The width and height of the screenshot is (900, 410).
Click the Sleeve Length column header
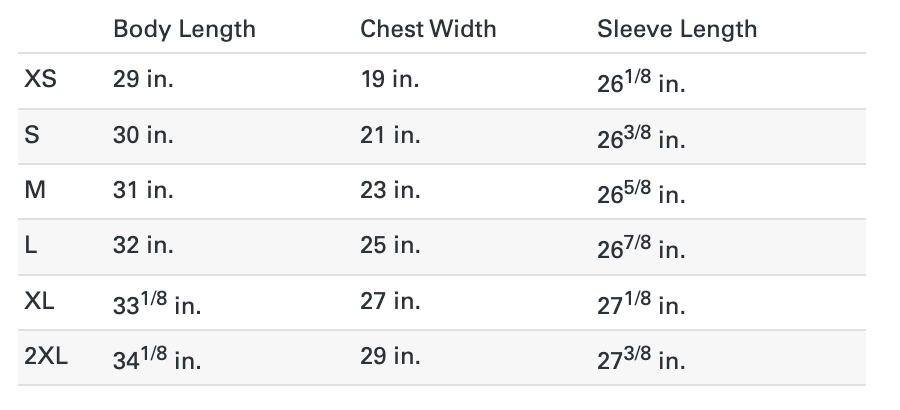pyautogui.click(x=677, y=29)
